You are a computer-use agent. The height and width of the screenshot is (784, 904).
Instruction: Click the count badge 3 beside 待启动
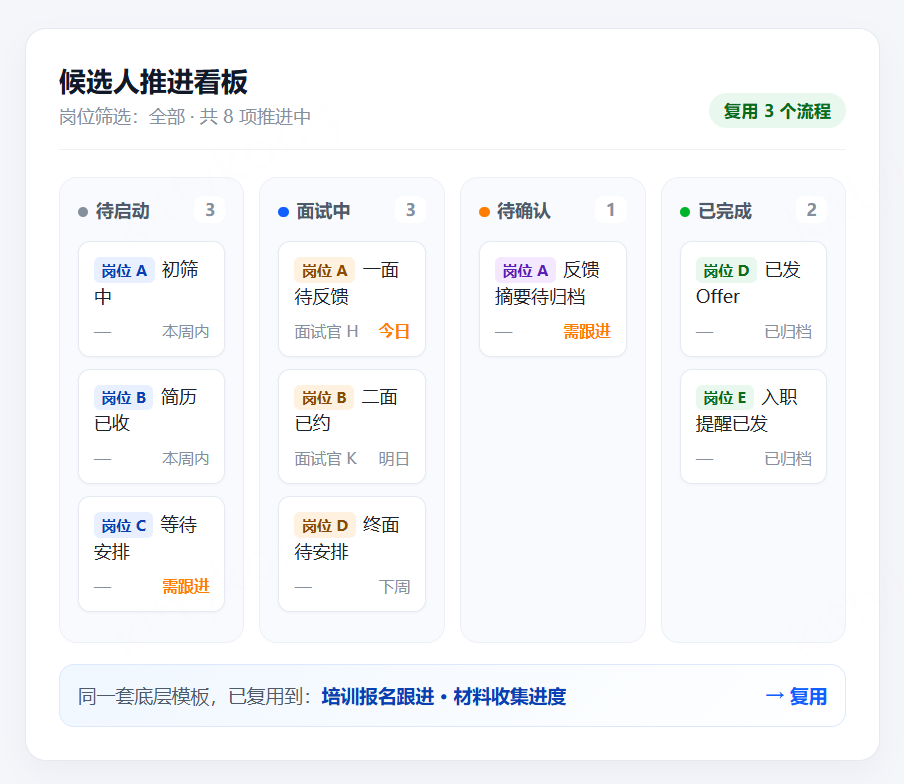click(x=210, y=210)
